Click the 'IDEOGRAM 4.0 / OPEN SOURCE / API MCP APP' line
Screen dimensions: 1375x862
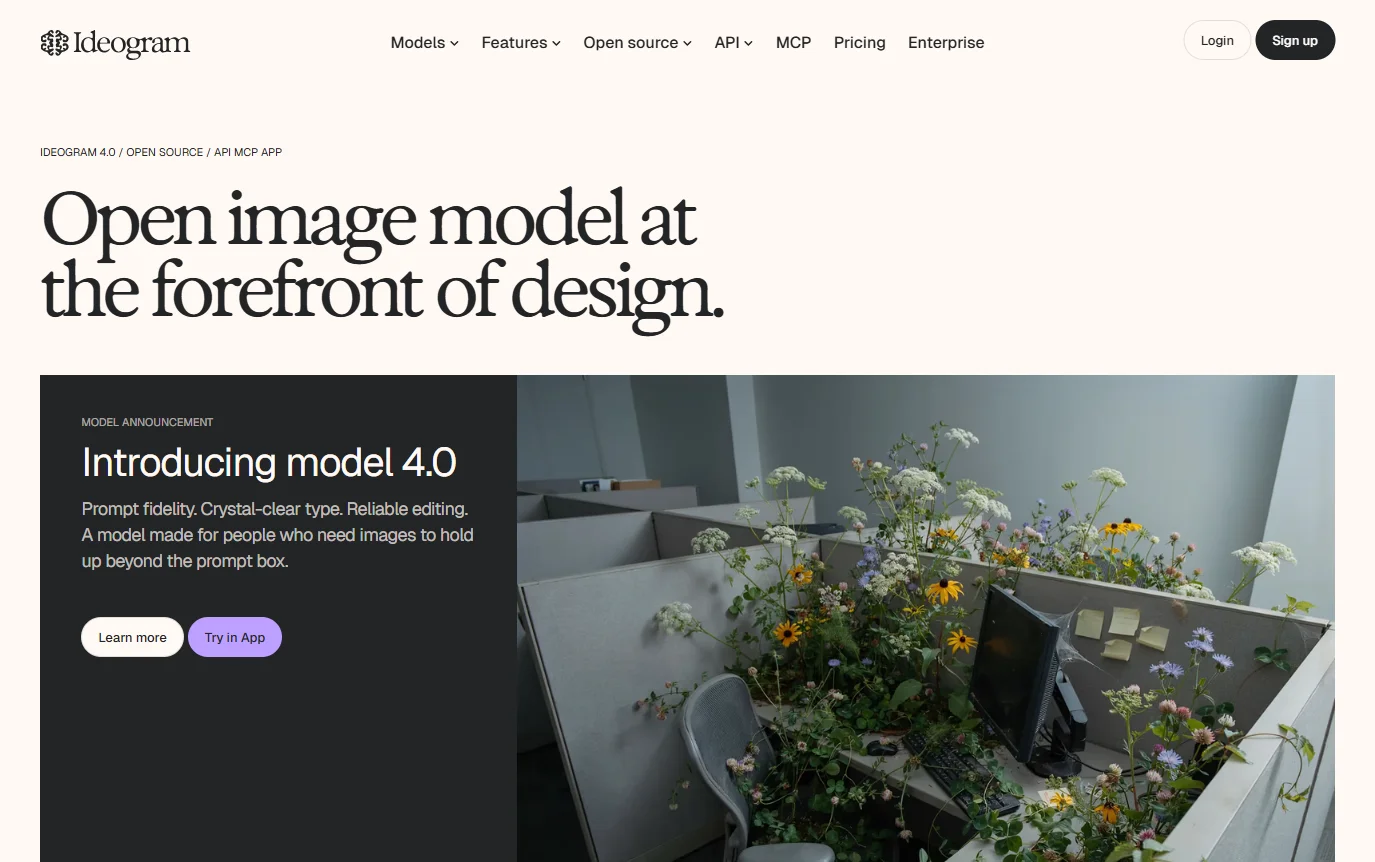pyautogui.click(x=161, y=152)
